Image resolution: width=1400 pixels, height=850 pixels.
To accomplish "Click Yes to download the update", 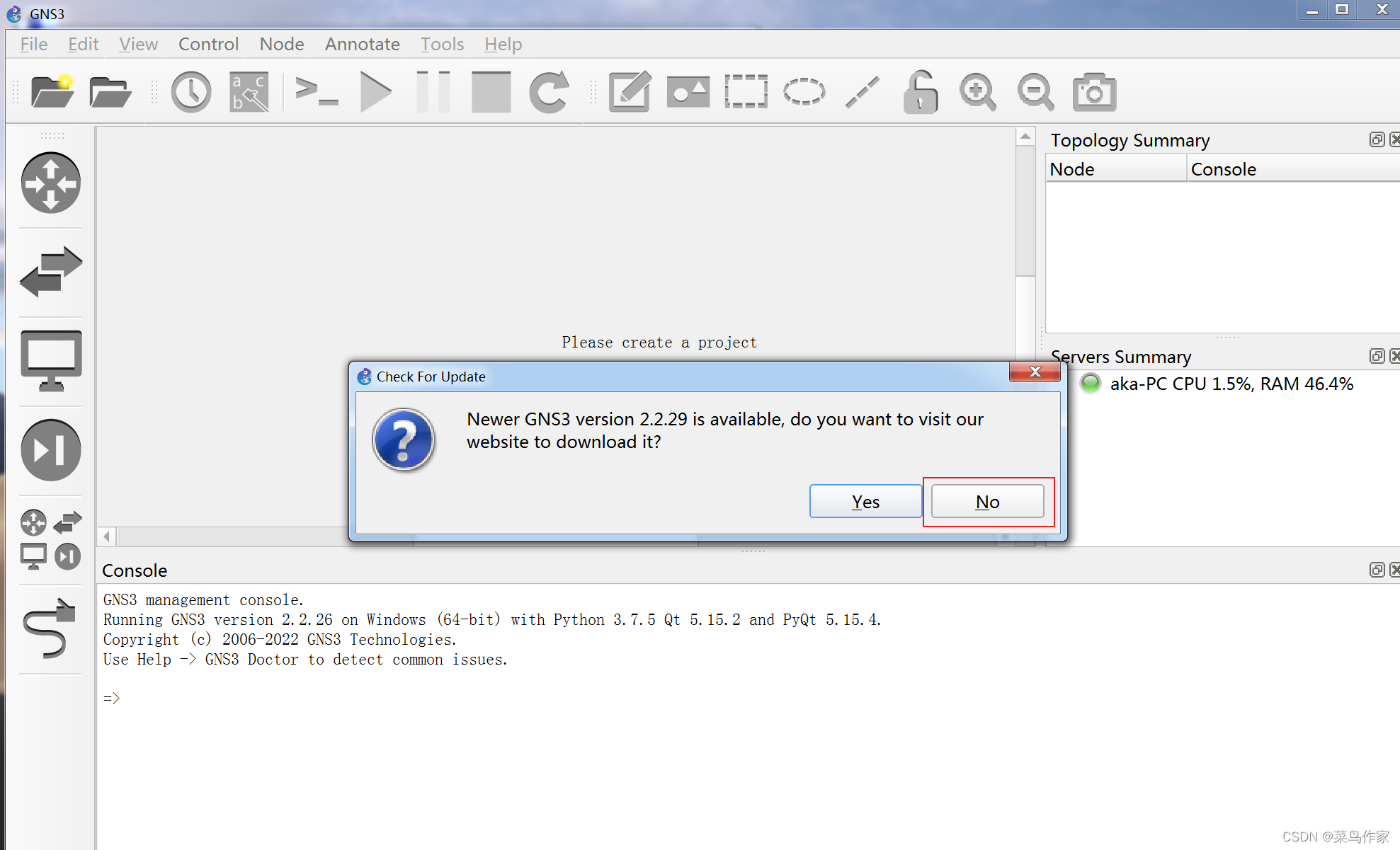I will [865, 501].
